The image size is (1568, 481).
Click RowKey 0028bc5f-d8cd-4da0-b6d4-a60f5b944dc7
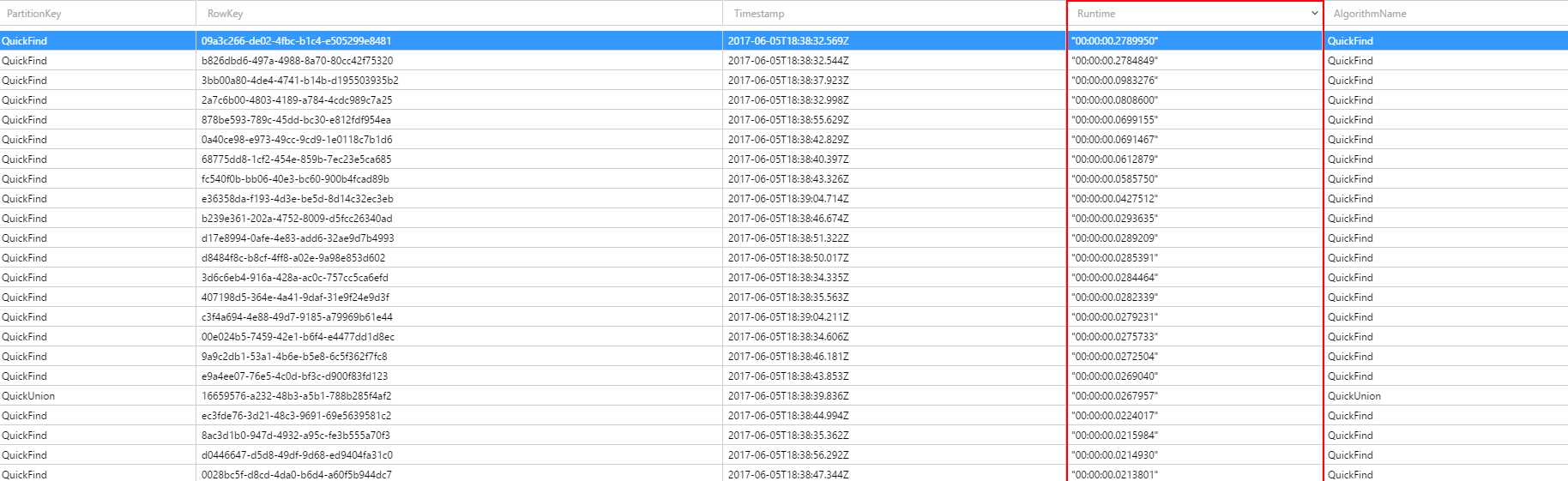[x=296, y=475]
